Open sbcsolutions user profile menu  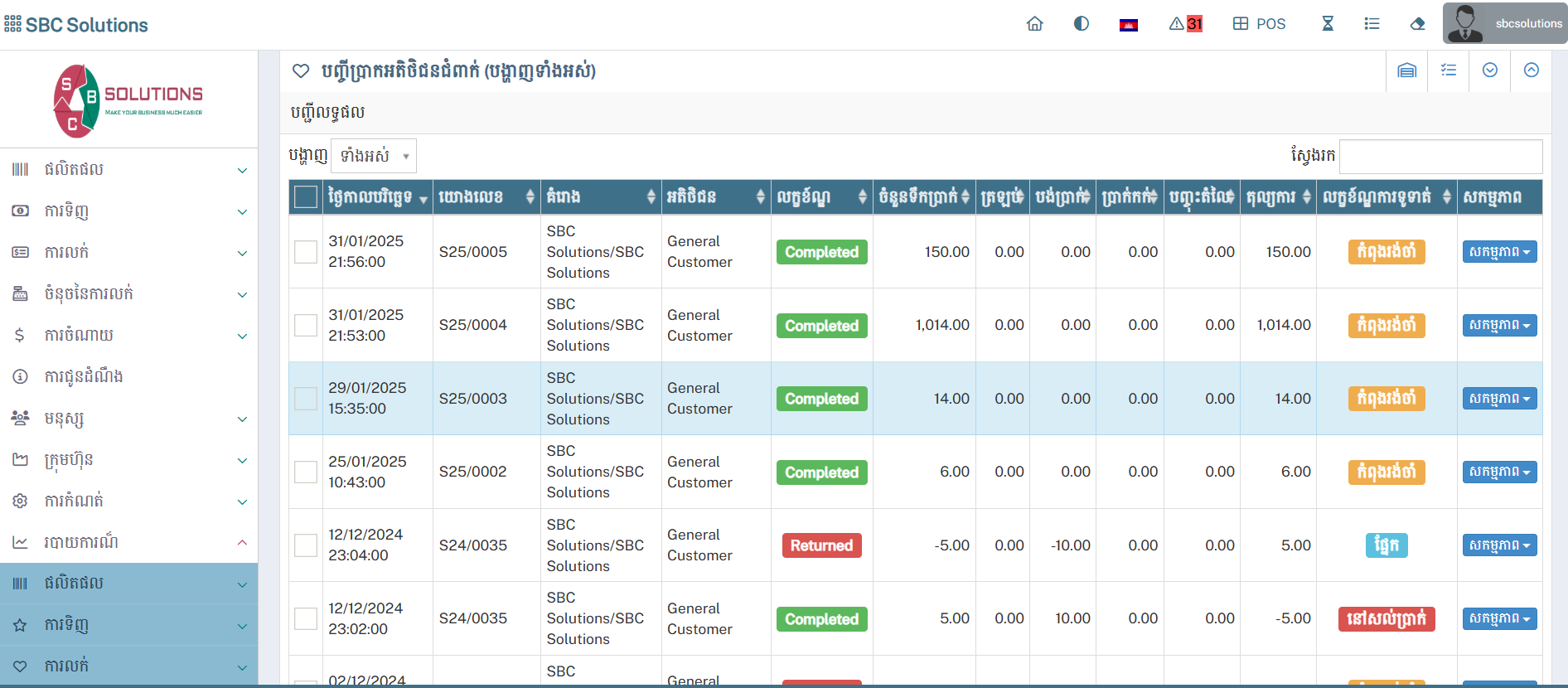click(1505, 24)
